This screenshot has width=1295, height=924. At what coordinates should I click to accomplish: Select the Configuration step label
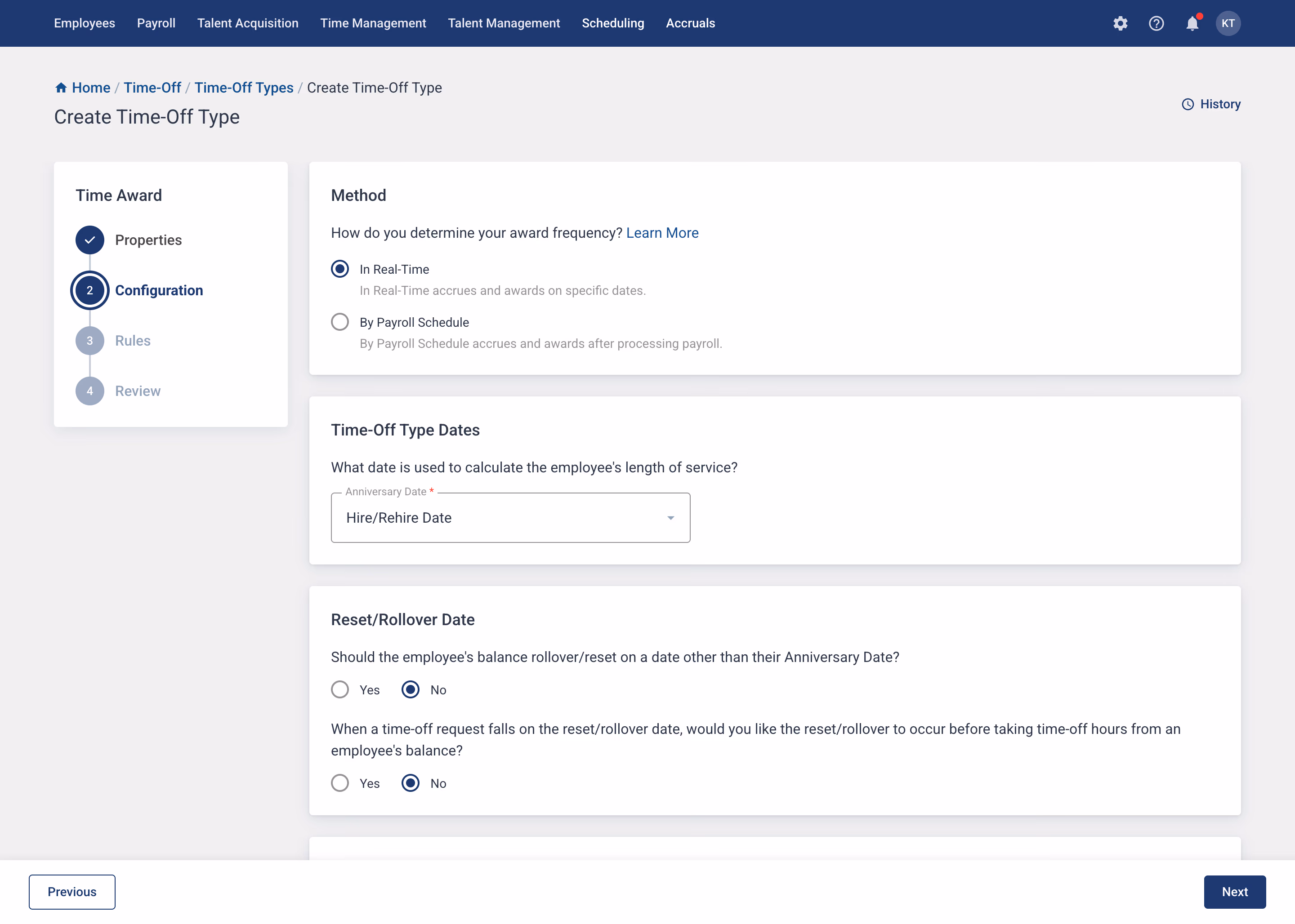[159, 290]
